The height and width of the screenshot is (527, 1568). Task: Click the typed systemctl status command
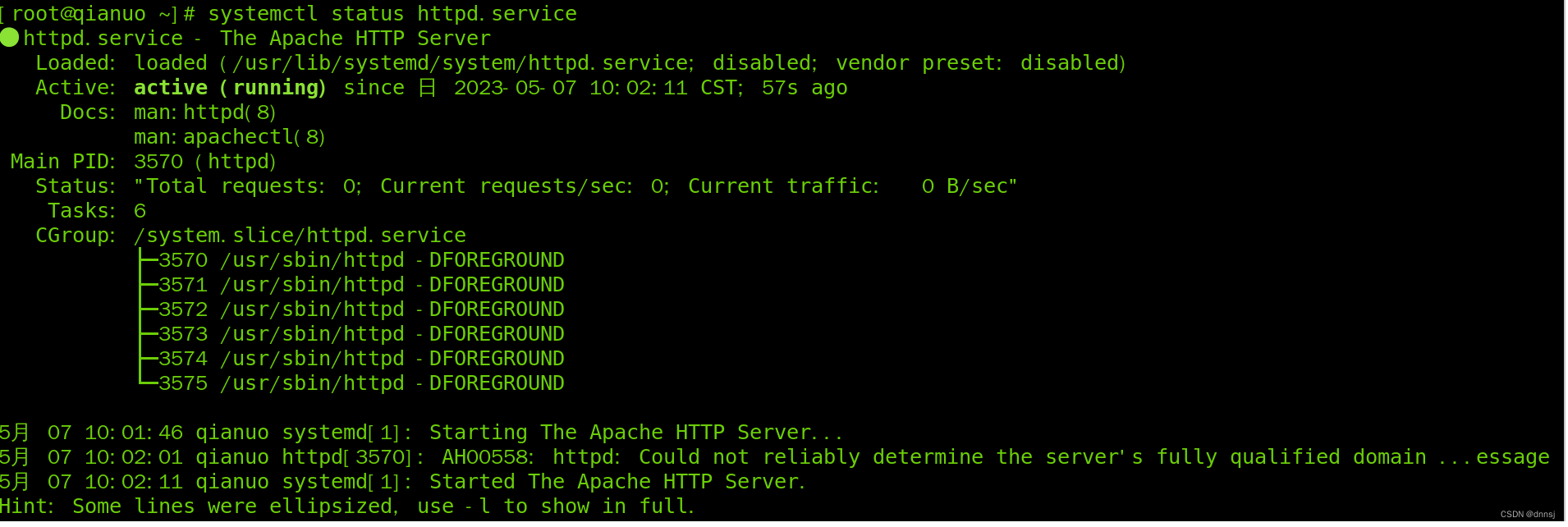pyautogui.click(x=392, y=14)
